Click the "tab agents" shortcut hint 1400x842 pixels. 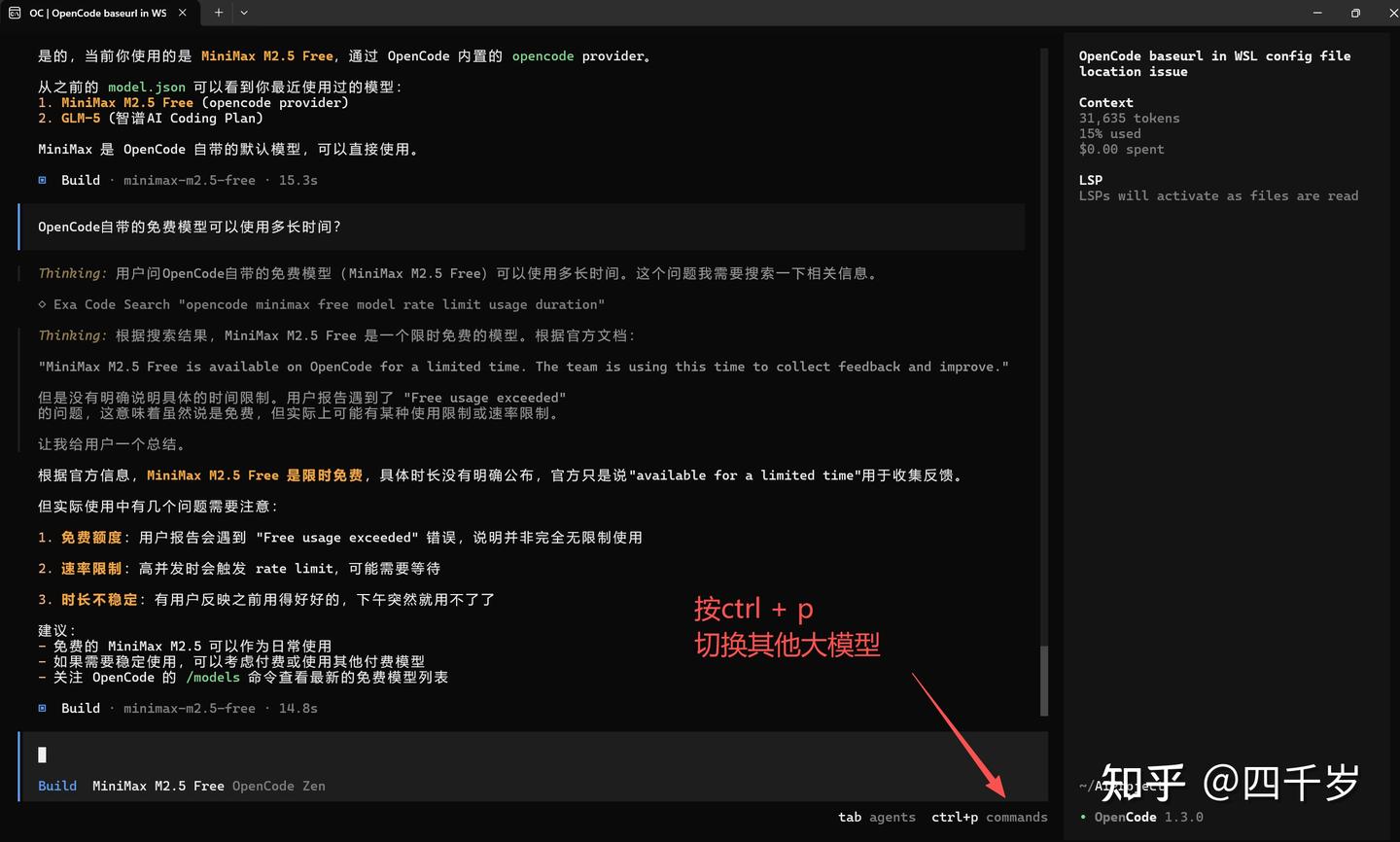click(877, 817)
